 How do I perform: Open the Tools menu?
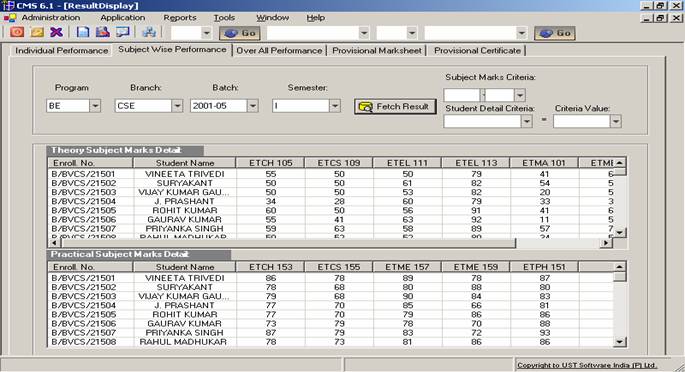tap(224, 17)
